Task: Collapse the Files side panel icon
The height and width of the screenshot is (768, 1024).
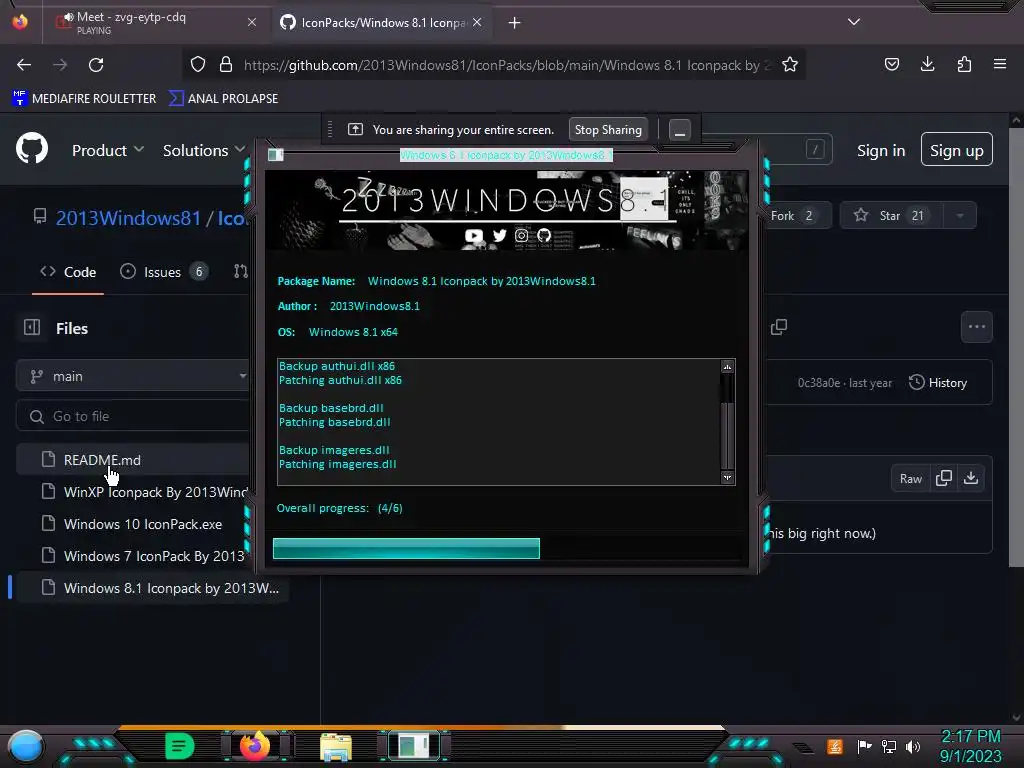Action: click(x=32, y=327)
